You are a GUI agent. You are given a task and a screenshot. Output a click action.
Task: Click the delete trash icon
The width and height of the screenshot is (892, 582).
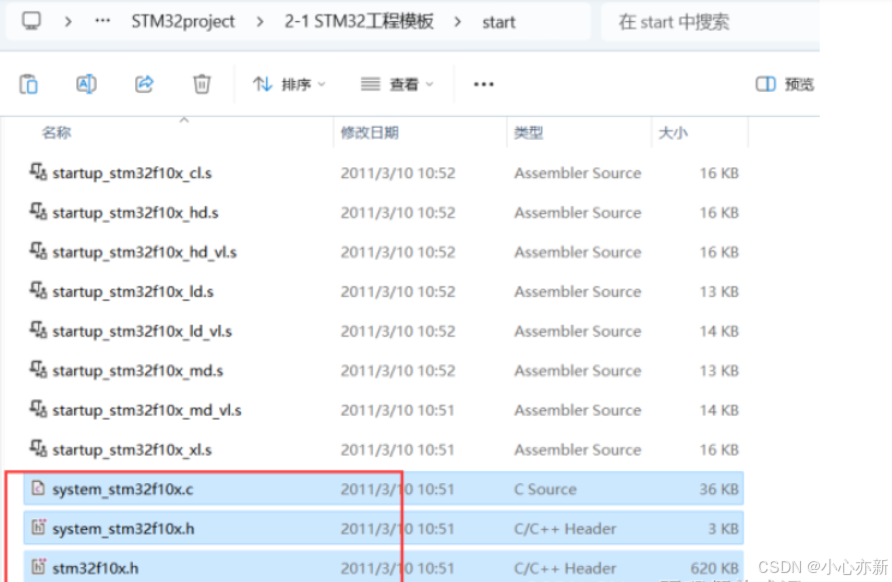(x=201, y=84)
